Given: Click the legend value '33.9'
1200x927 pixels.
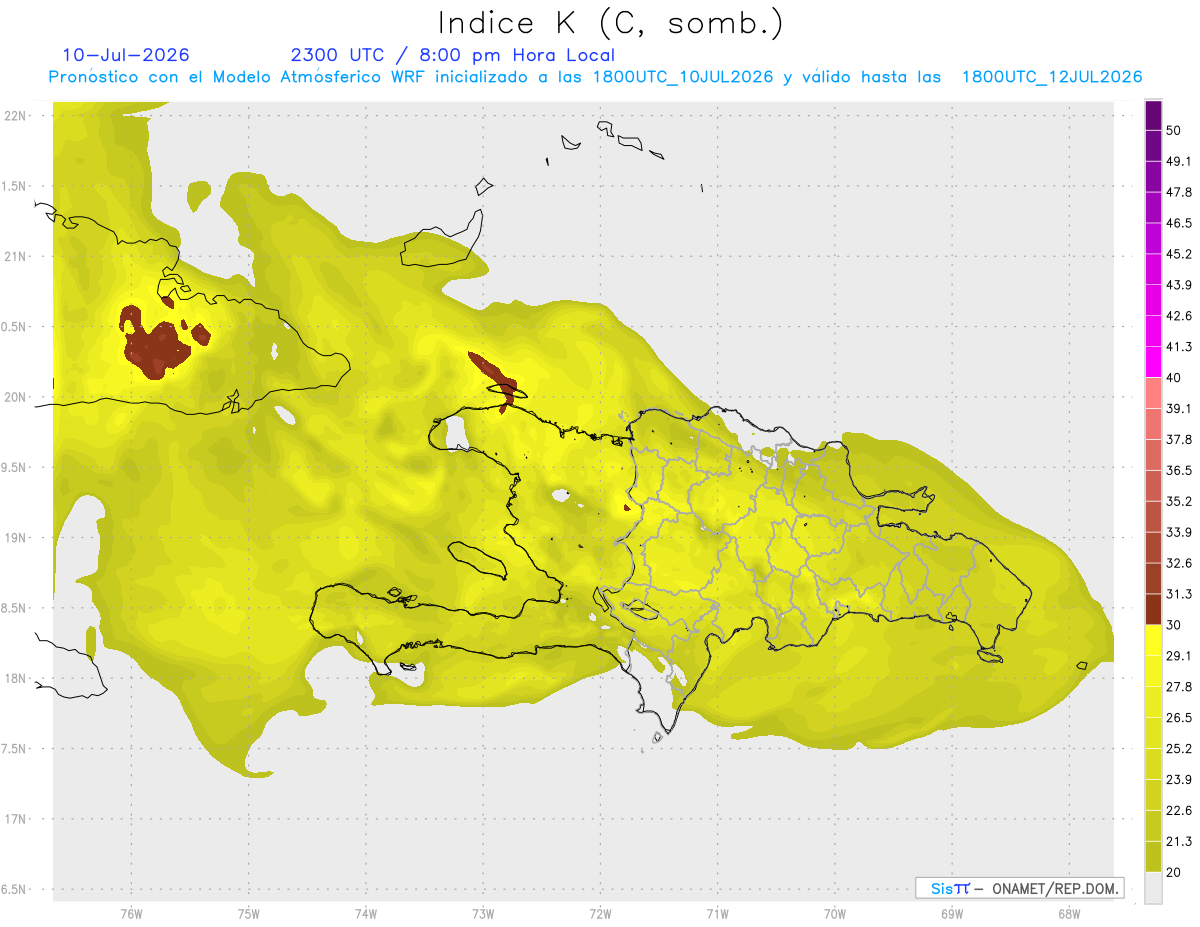Looking at the screenshot, I should (1179, 532).
